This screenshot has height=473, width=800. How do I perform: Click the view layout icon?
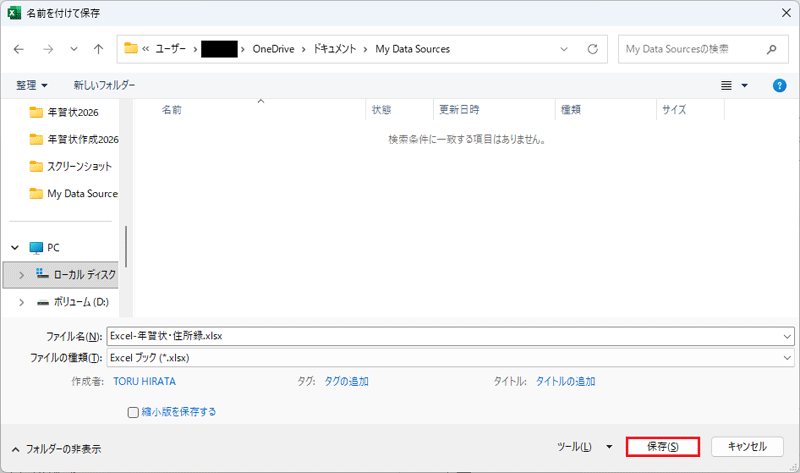727,86
